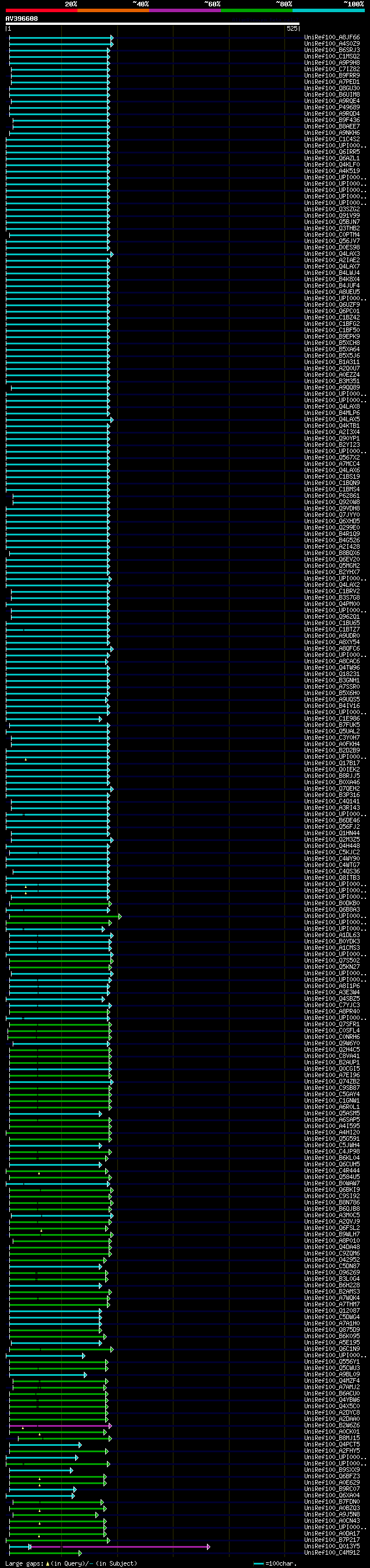Select hit label UniRef100_B2AUP1
The width and height of the screenshot is (370, 1568).
point(332,1063)
